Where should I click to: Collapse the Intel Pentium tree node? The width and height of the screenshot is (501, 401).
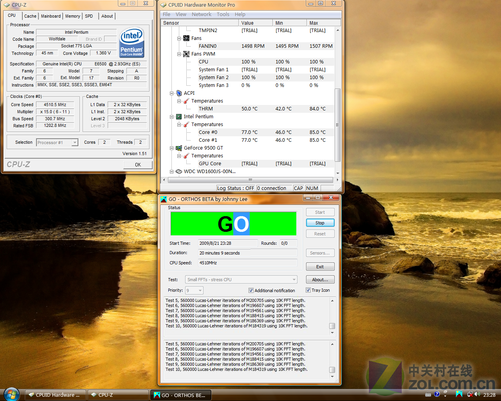coord(171,117)
